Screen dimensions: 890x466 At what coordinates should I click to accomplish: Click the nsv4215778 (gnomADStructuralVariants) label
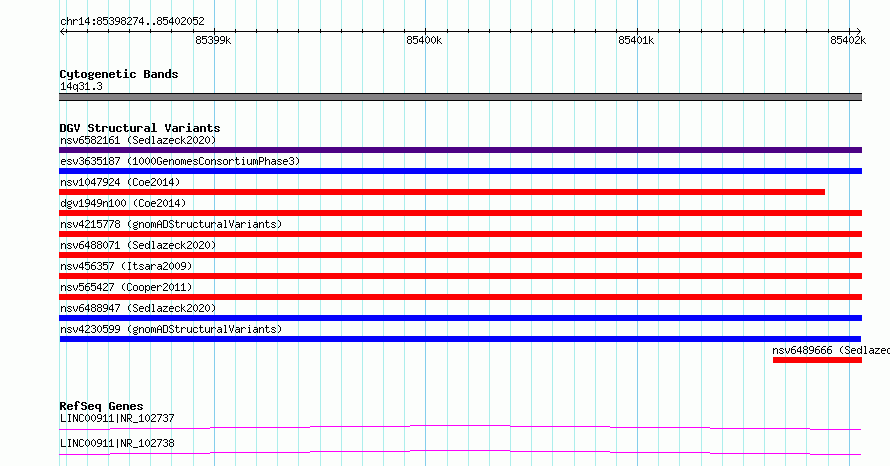[171, 224]
